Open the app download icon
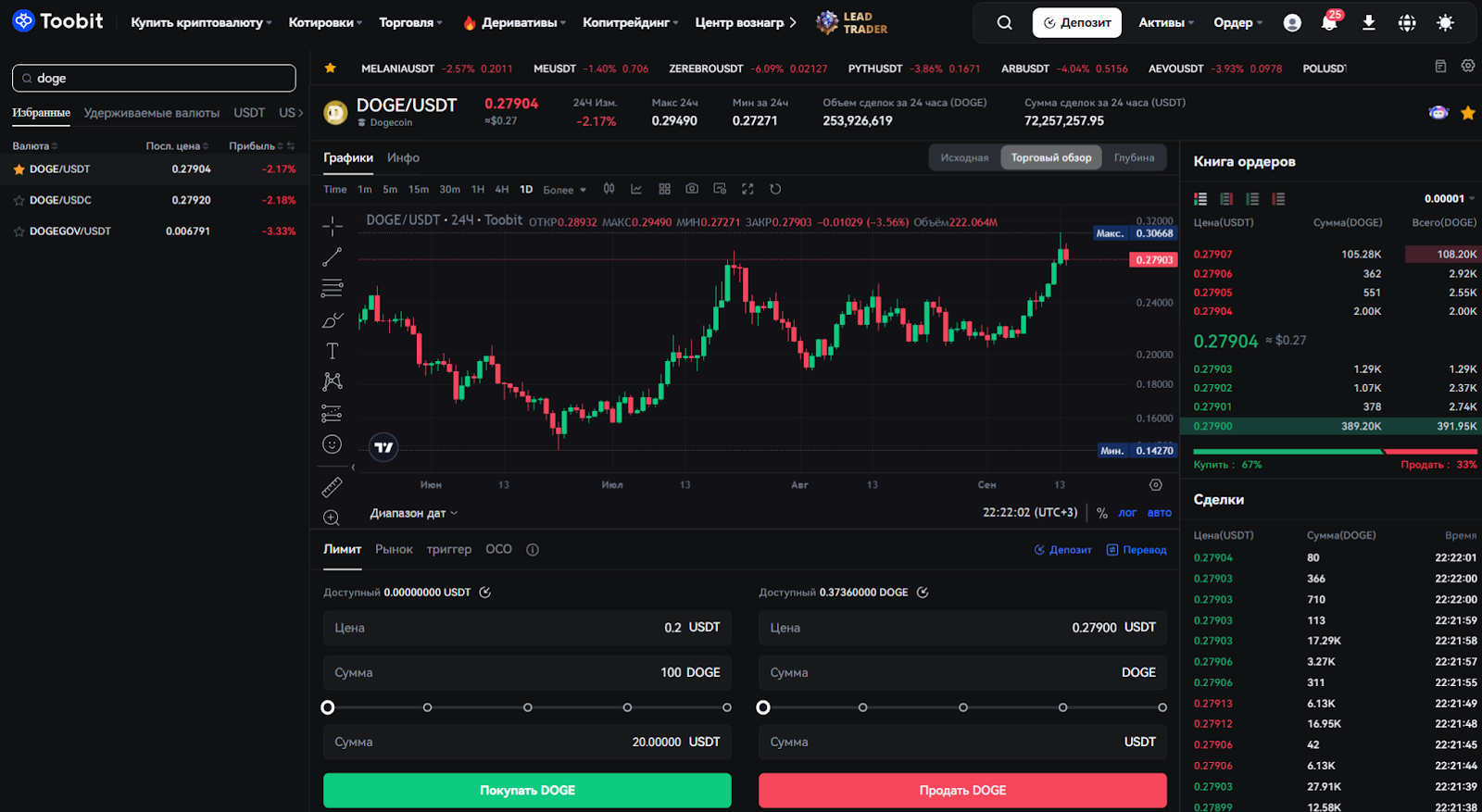This screenshot has width=1482, height=812. [1368, 22]
